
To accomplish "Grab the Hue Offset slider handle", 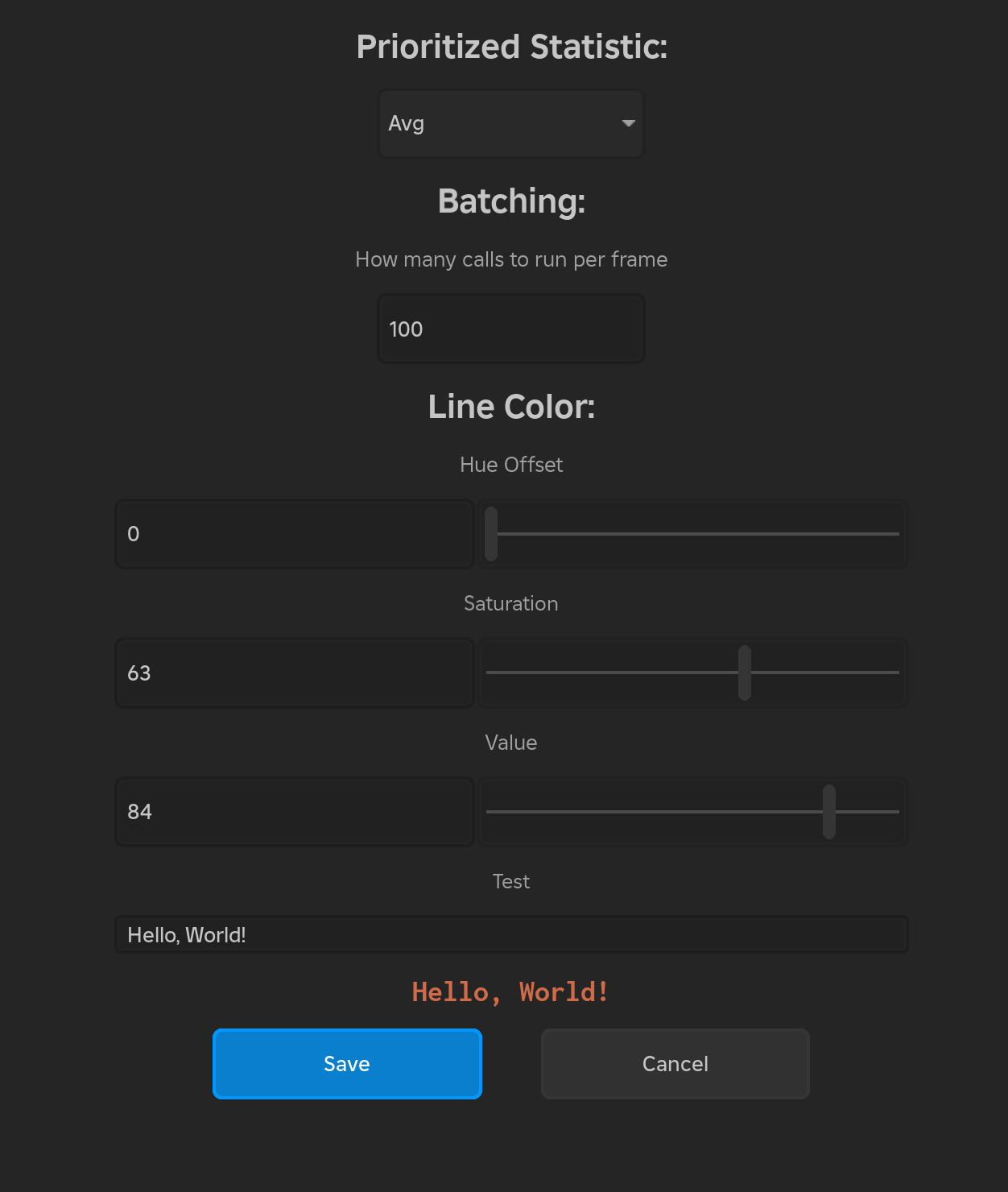I will click(491, 534).
